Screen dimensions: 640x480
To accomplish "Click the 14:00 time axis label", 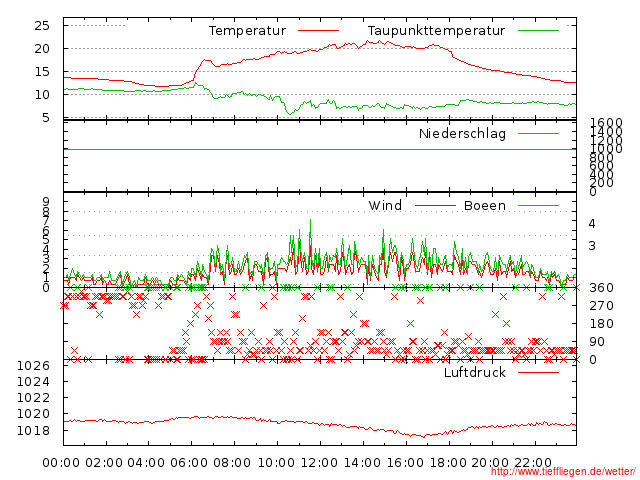I will coord(362,463).
